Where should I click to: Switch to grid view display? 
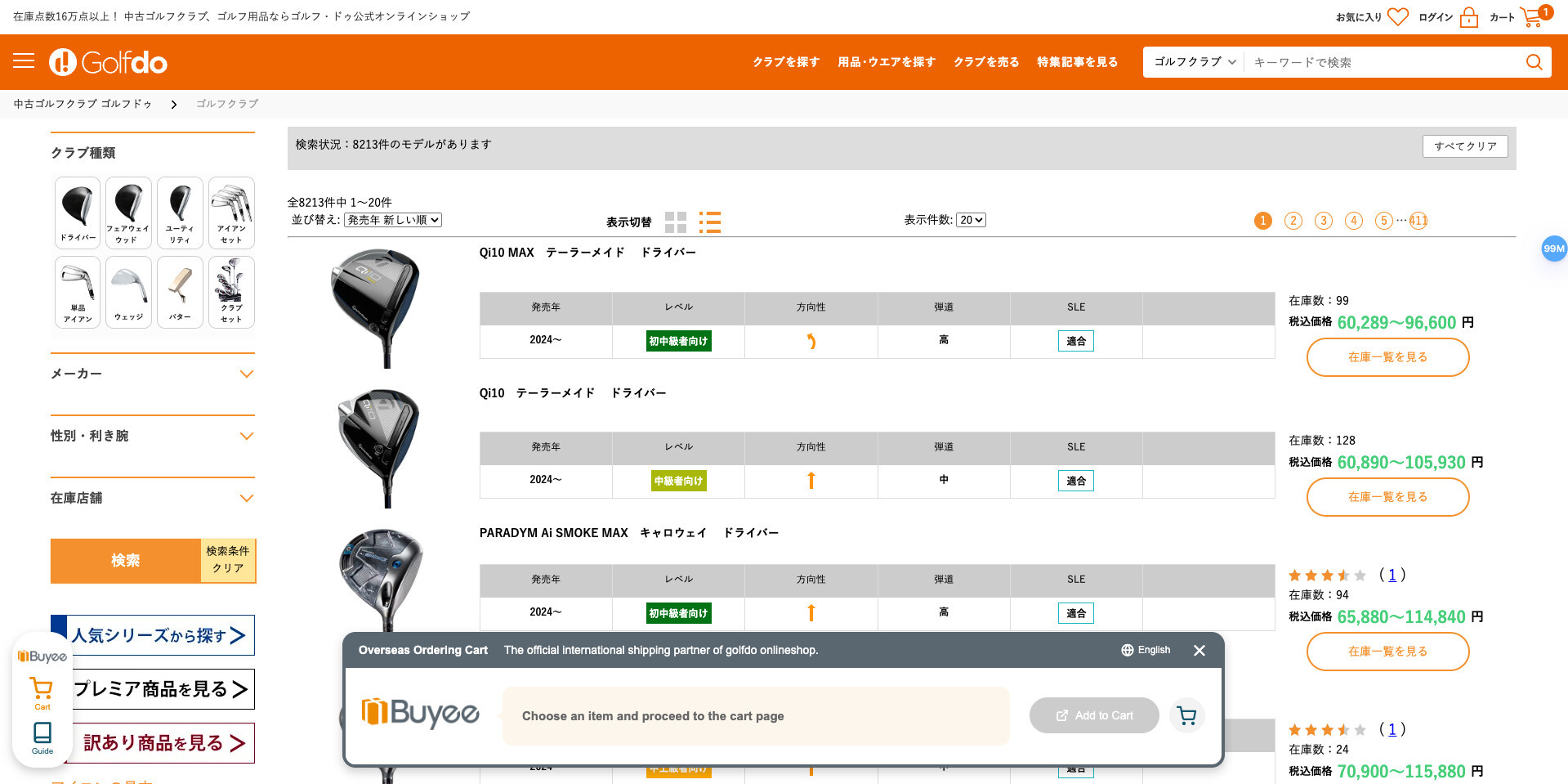(675, 222)
